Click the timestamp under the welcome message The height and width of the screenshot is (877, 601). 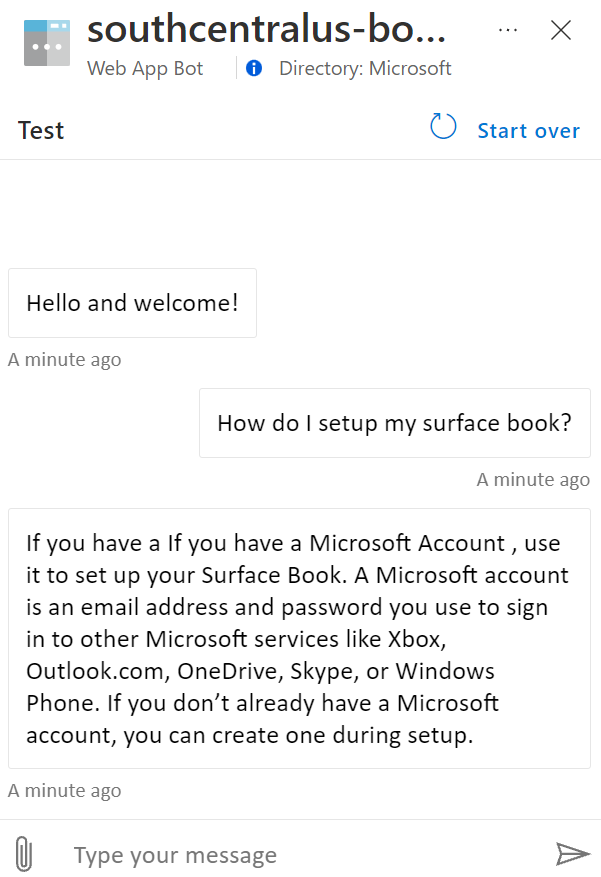pyautogui.click(x=65, y=360)
